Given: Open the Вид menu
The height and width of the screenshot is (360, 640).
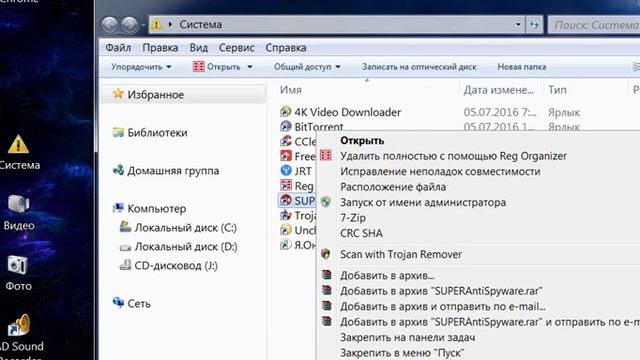Looking at the screenshot, I should pos(198,48).
